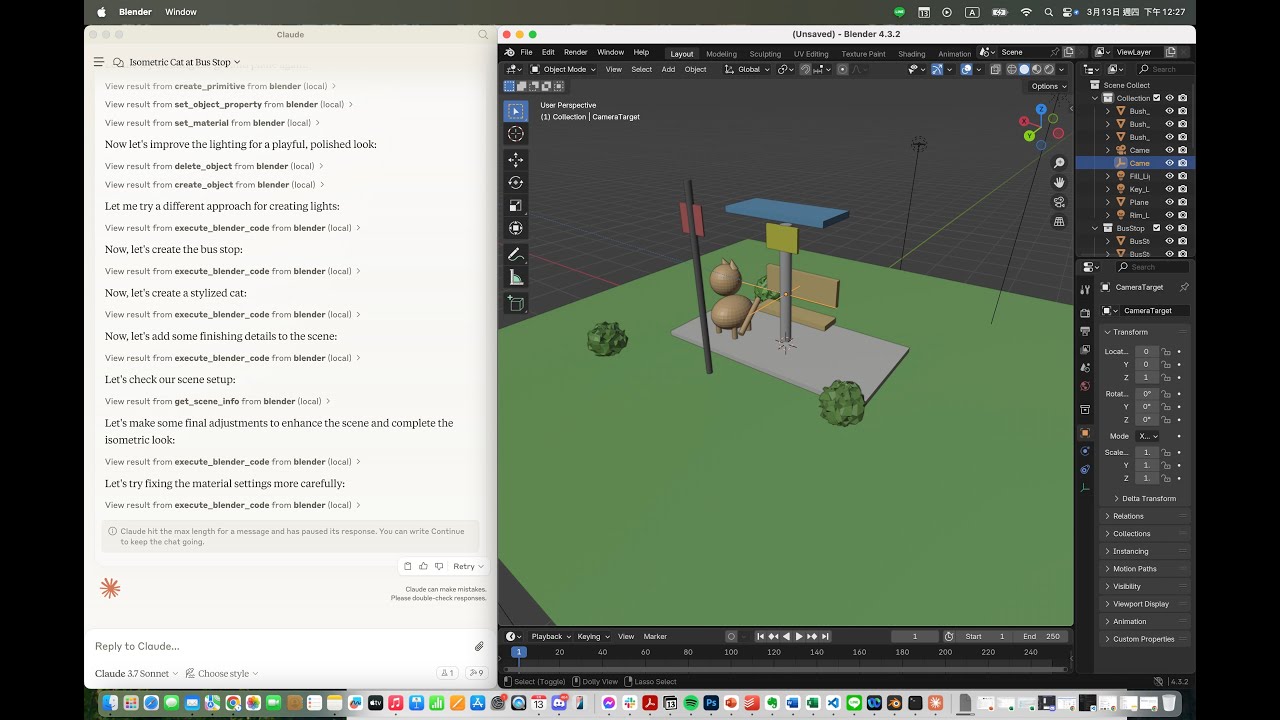Screen dimensions: 1280x720
Task: Toggle viewport X-ray mode
Action: pos(995,69)
